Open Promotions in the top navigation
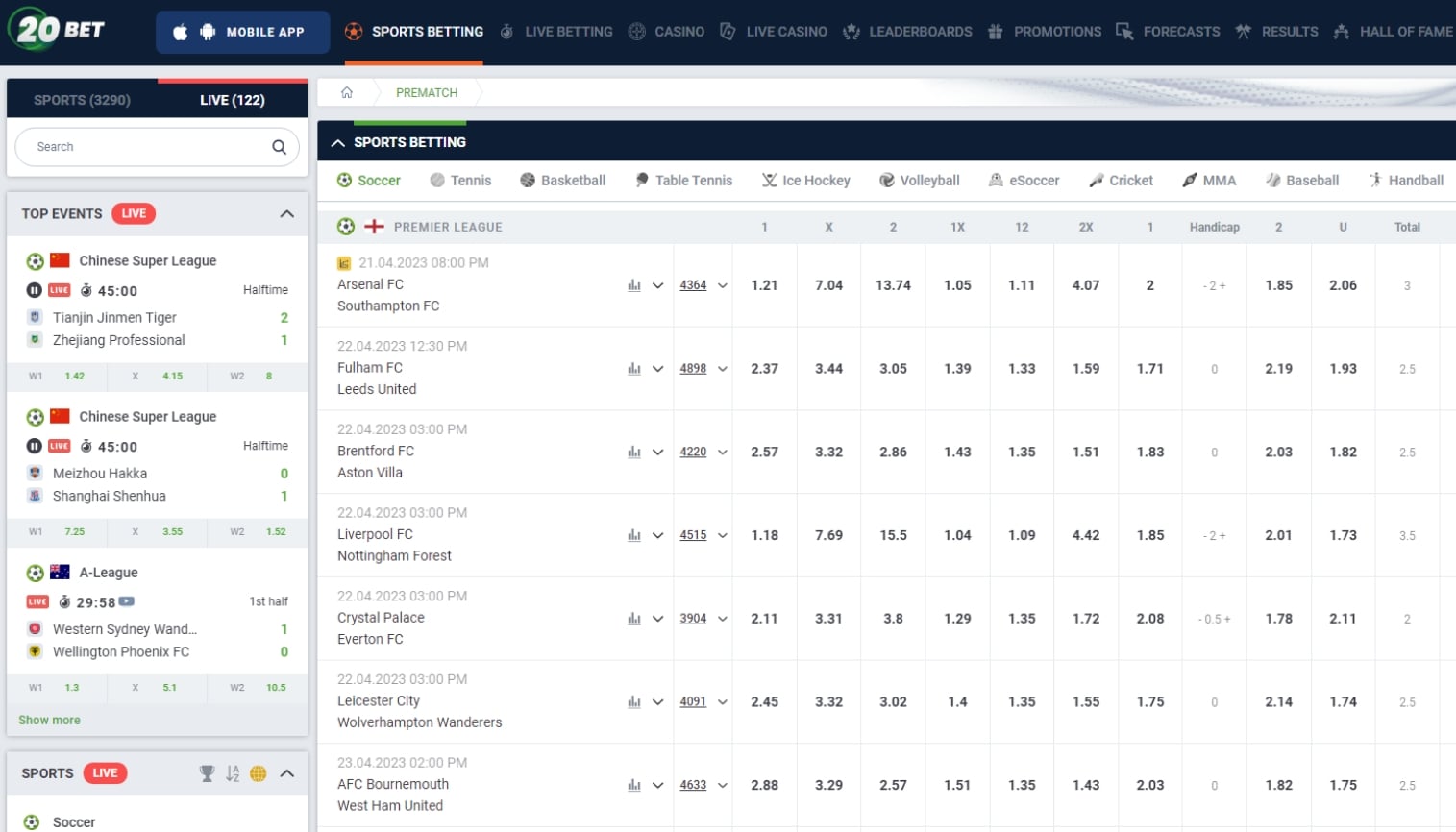 (1044, 32)
